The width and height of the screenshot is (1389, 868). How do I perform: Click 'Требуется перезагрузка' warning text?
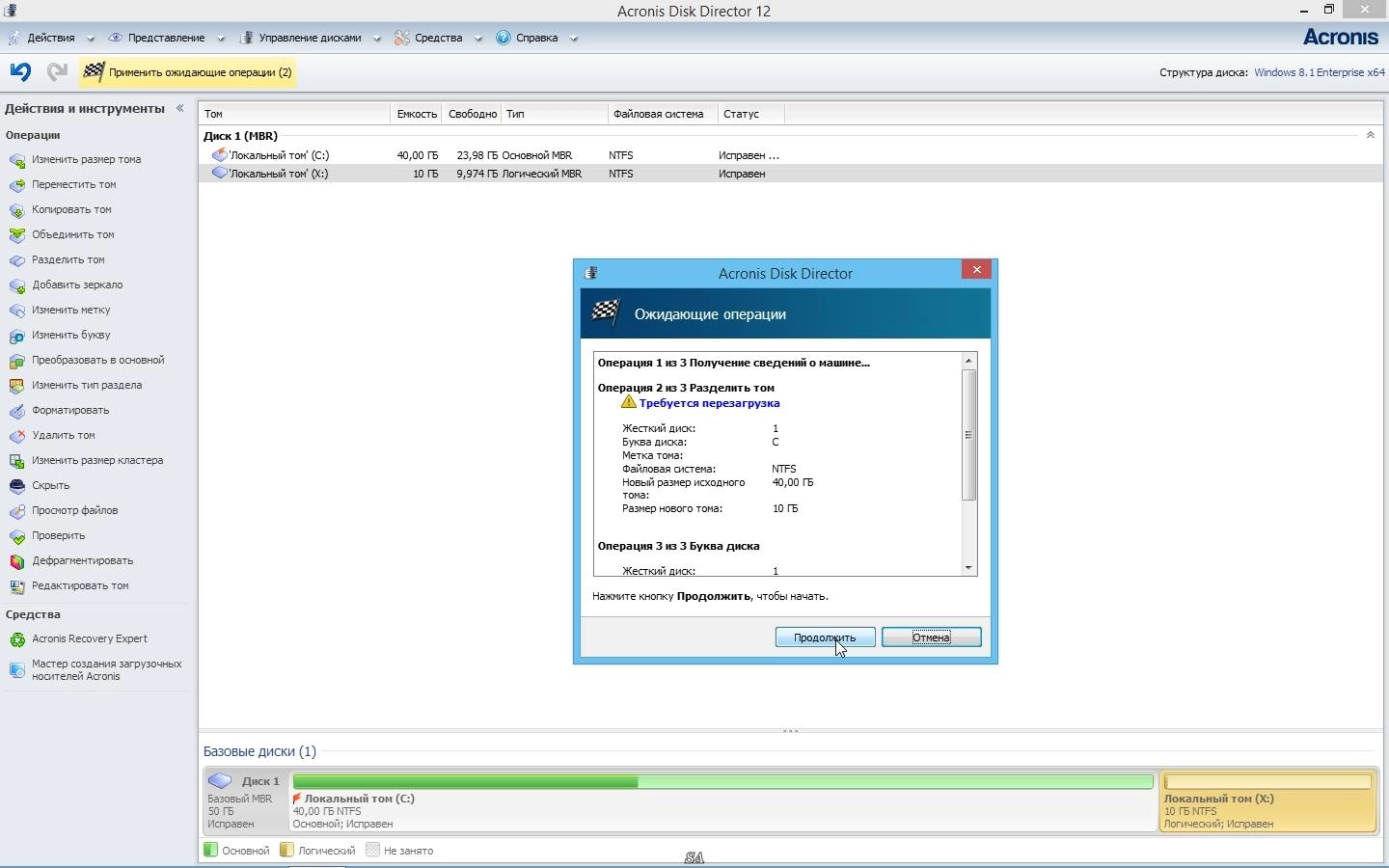709,403
